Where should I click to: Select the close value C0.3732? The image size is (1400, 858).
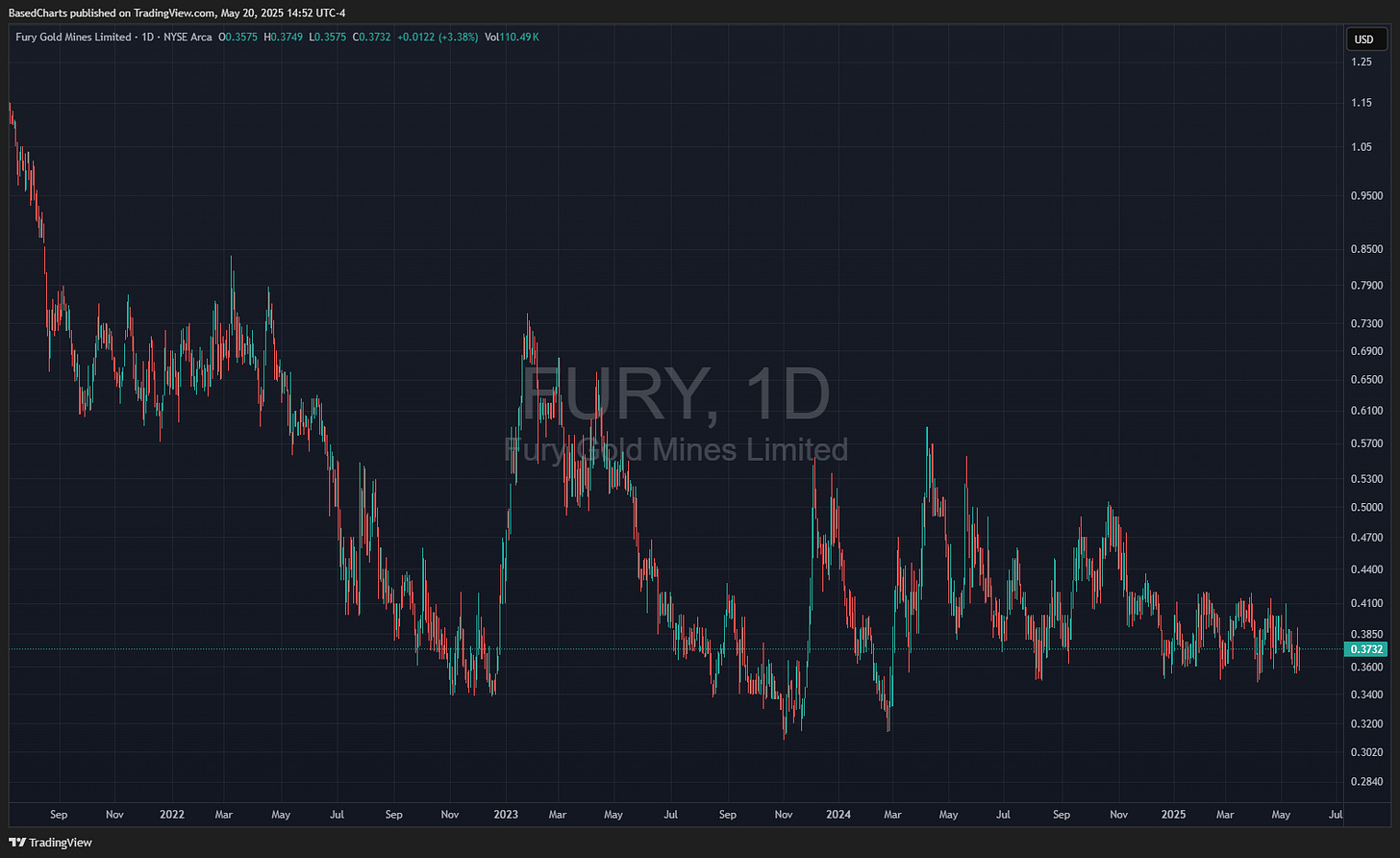[x=372, y=37]
